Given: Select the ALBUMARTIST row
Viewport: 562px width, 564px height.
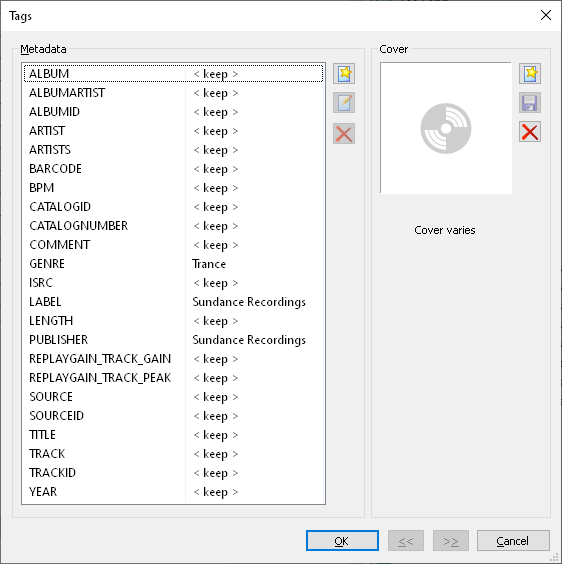Looking at the screenshot, I should pos(173,93).
